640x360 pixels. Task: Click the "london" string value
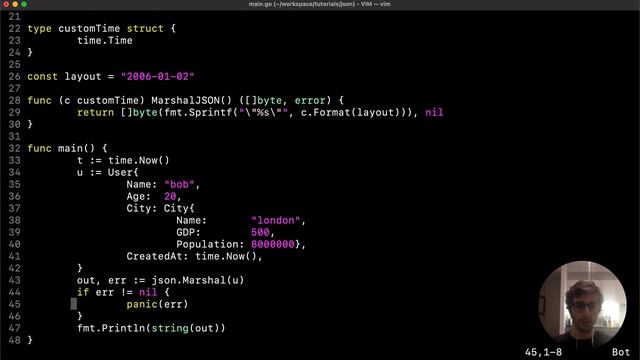pos(276,220)
